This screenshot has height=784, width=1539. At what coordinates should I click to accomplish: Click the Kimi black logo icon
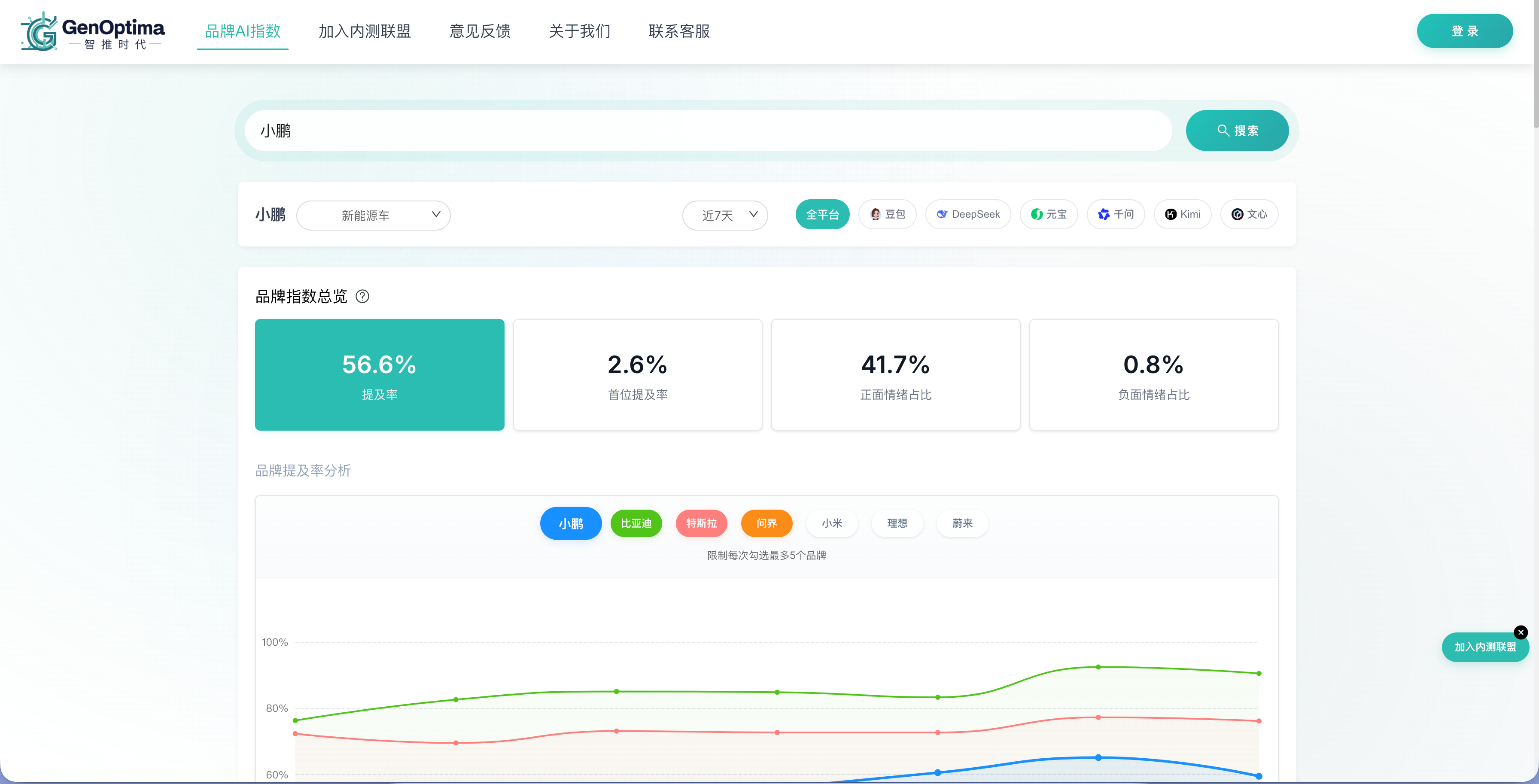coord(1171,215)
